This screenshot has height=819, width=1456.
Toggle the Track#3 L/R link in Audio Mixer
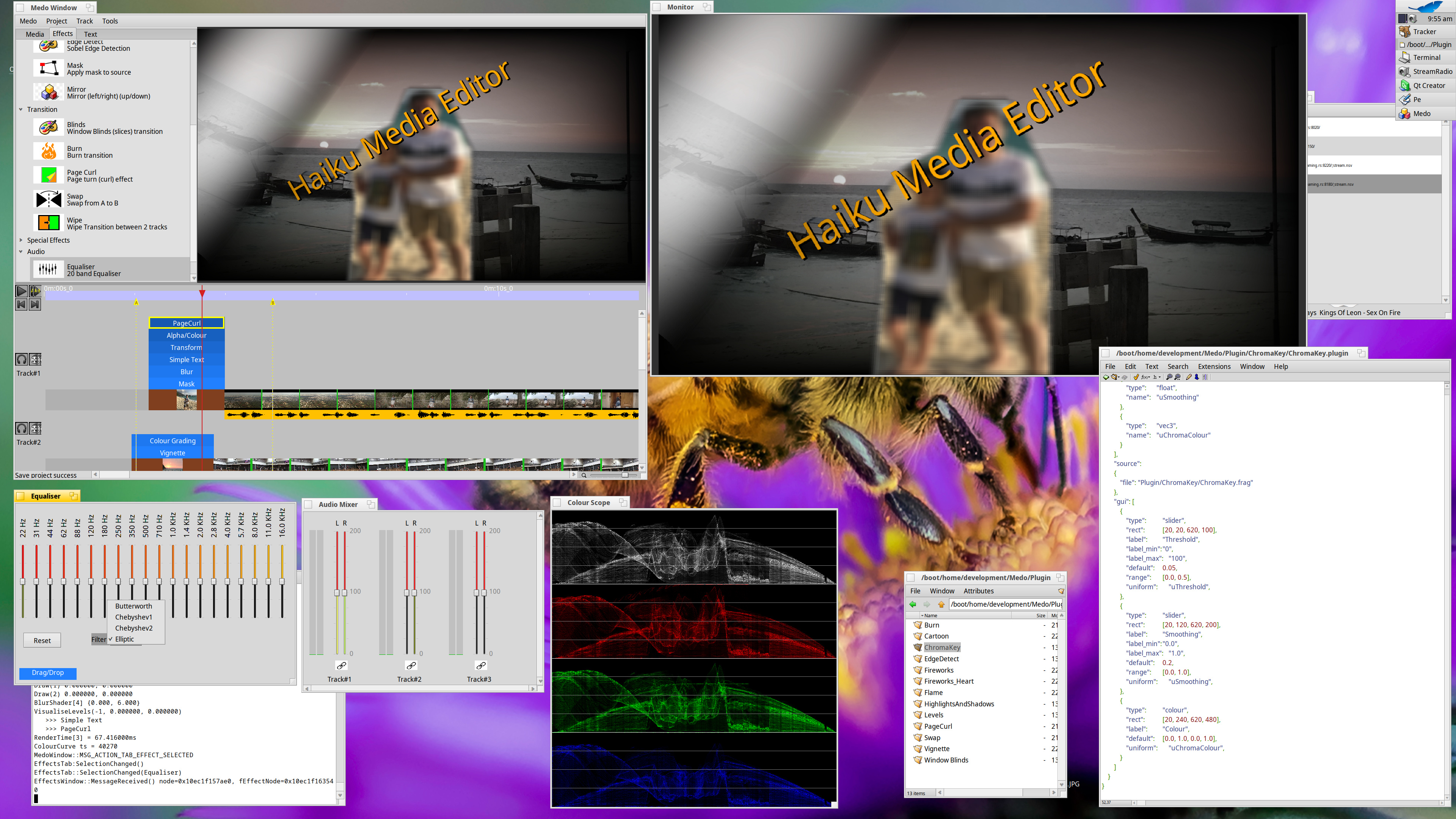480,665
